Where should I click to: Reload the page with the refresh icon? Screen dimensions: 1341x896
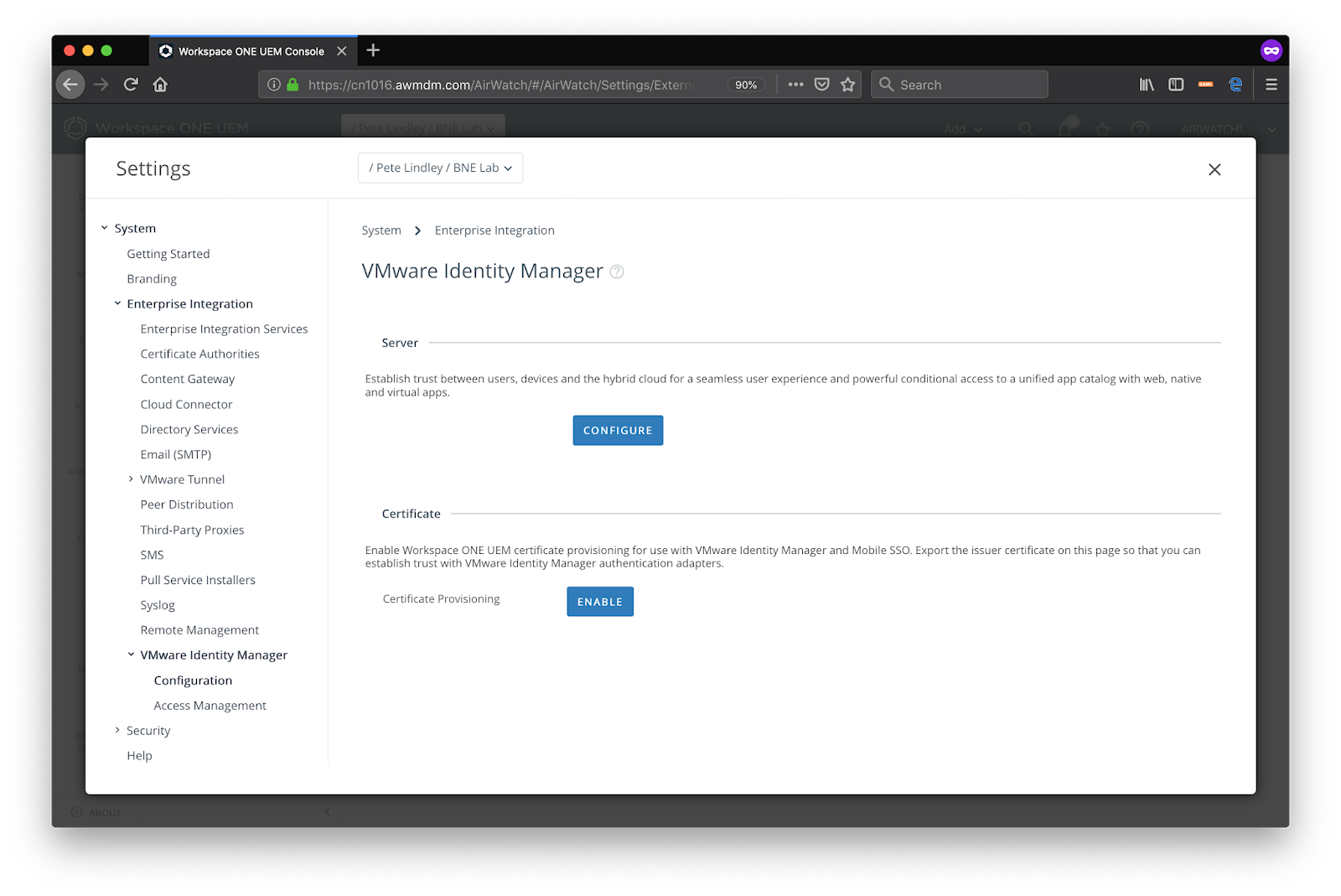pos(131,85)
